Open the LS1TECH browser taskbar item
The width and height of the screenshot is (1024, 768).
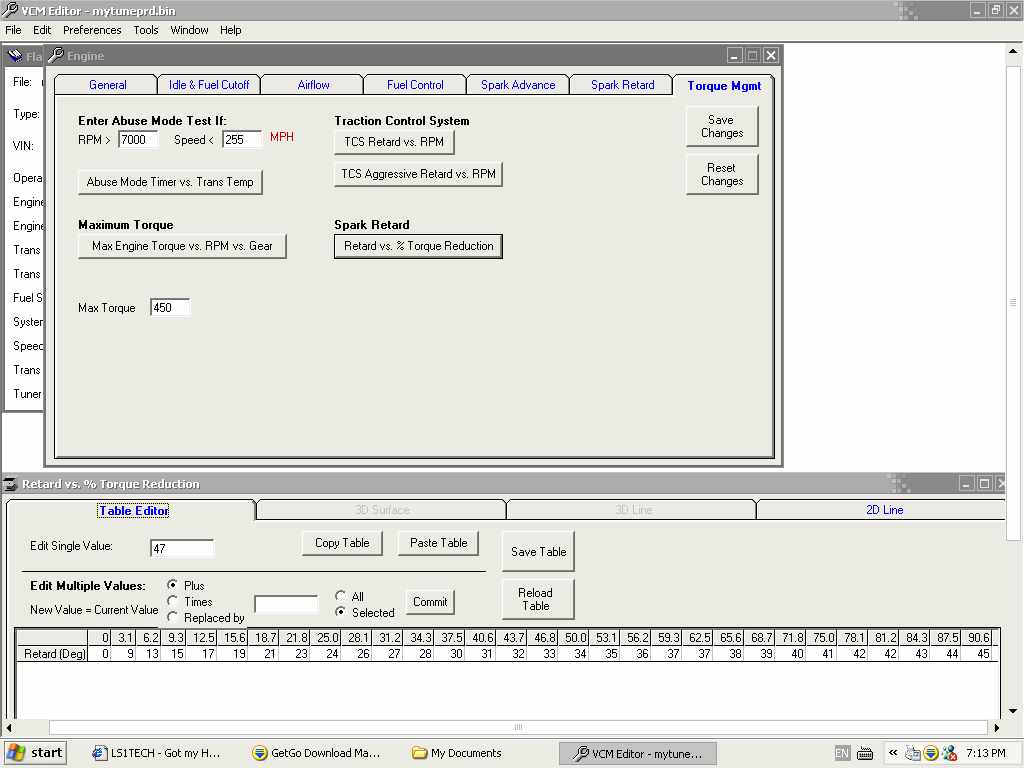(x=156, y=753)
